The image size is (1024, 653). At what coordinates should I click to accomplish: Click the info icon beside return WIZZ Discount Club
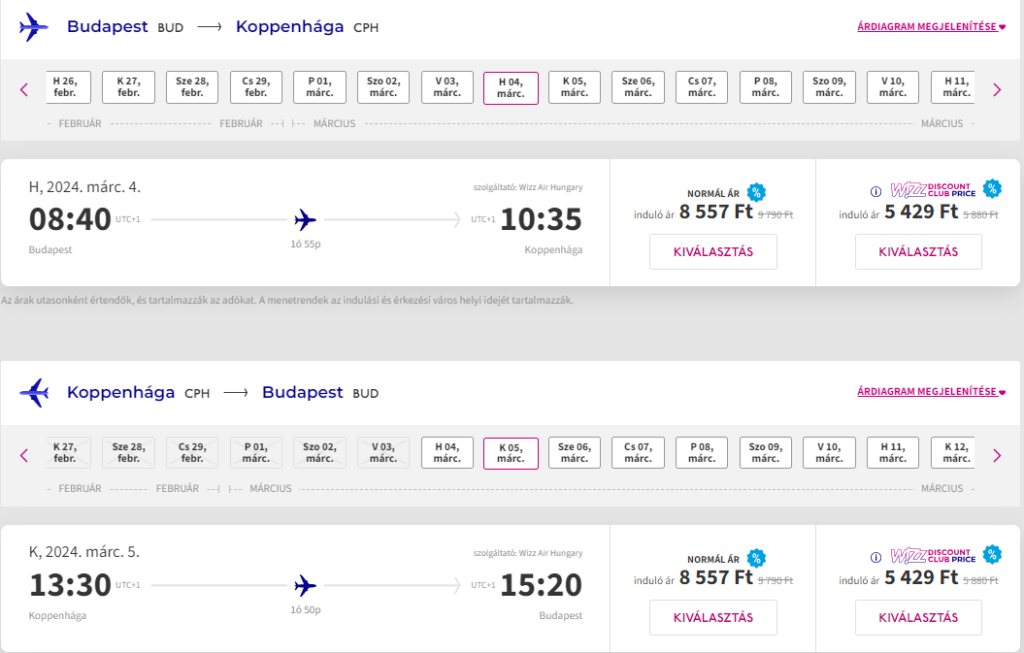point(876,557)
